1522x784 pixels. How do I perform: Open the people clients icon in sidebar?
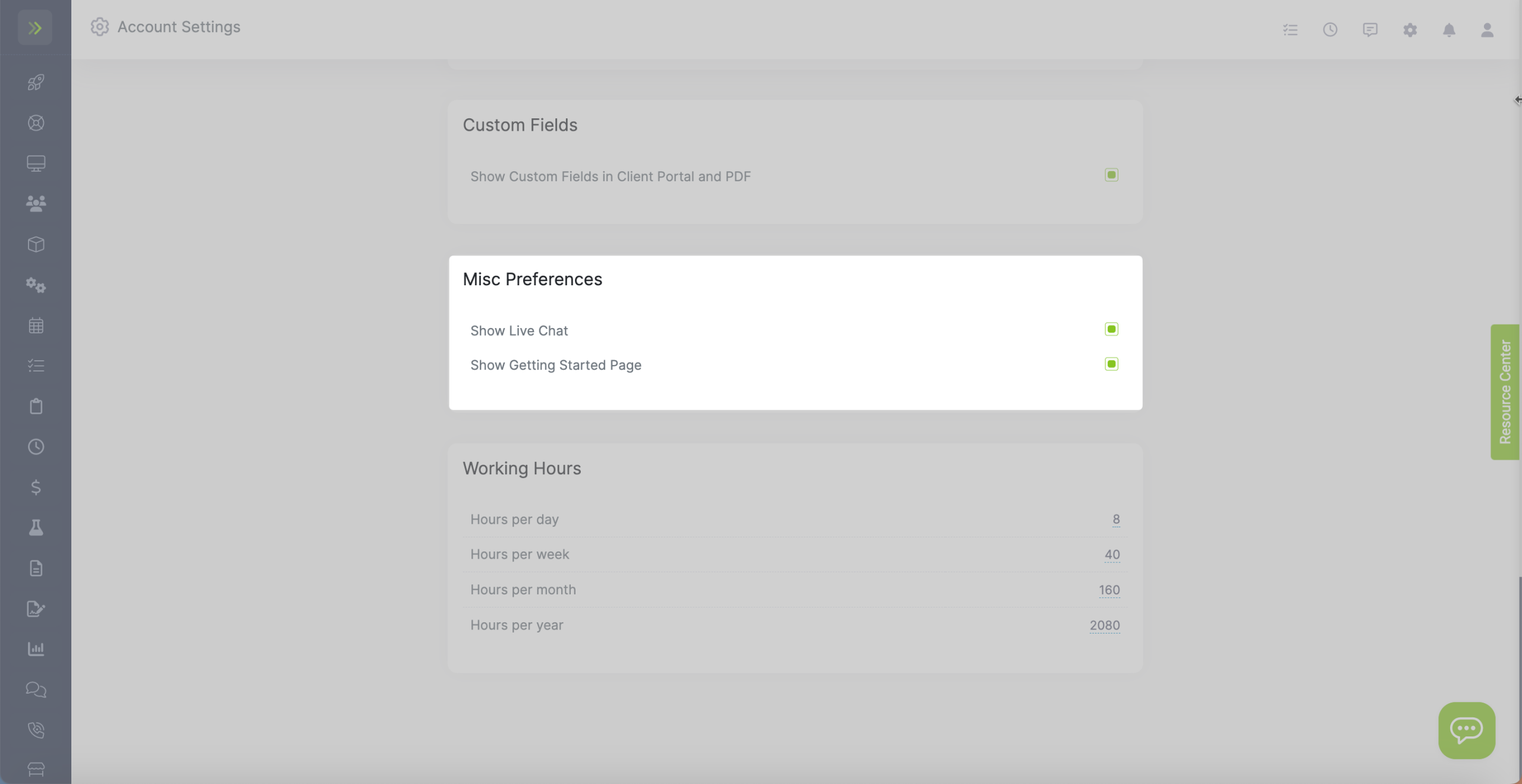pyautogui.click(x=36, y=204)
